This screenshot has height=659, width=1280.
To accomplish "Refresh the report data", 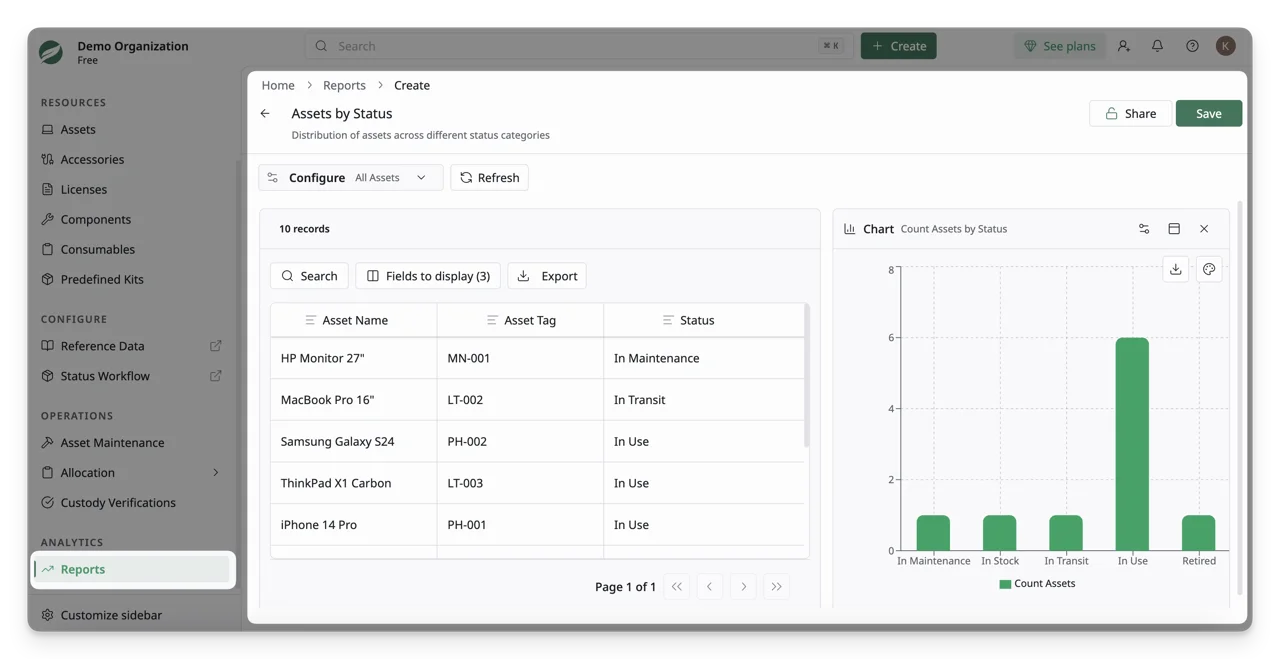I will point(490,178).
